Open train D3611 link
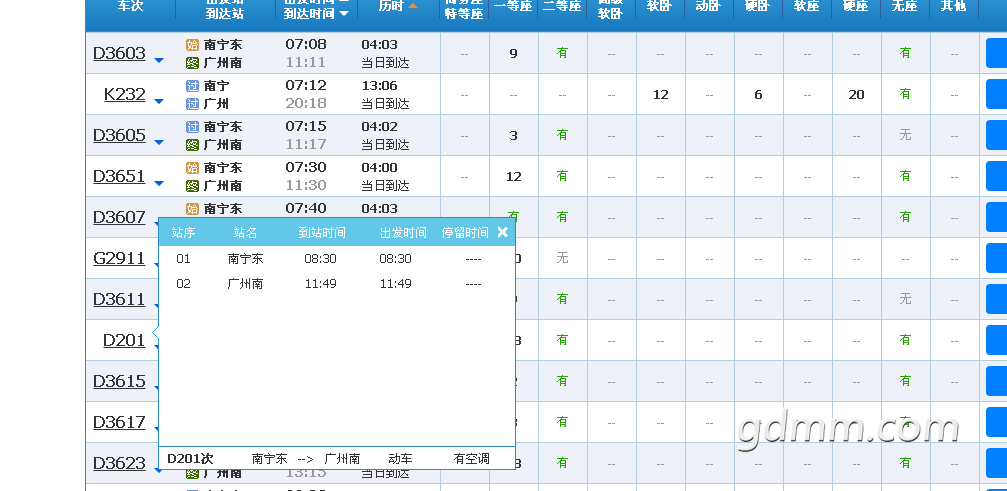Screen dimensions: 1007x491 pos(119,300)
